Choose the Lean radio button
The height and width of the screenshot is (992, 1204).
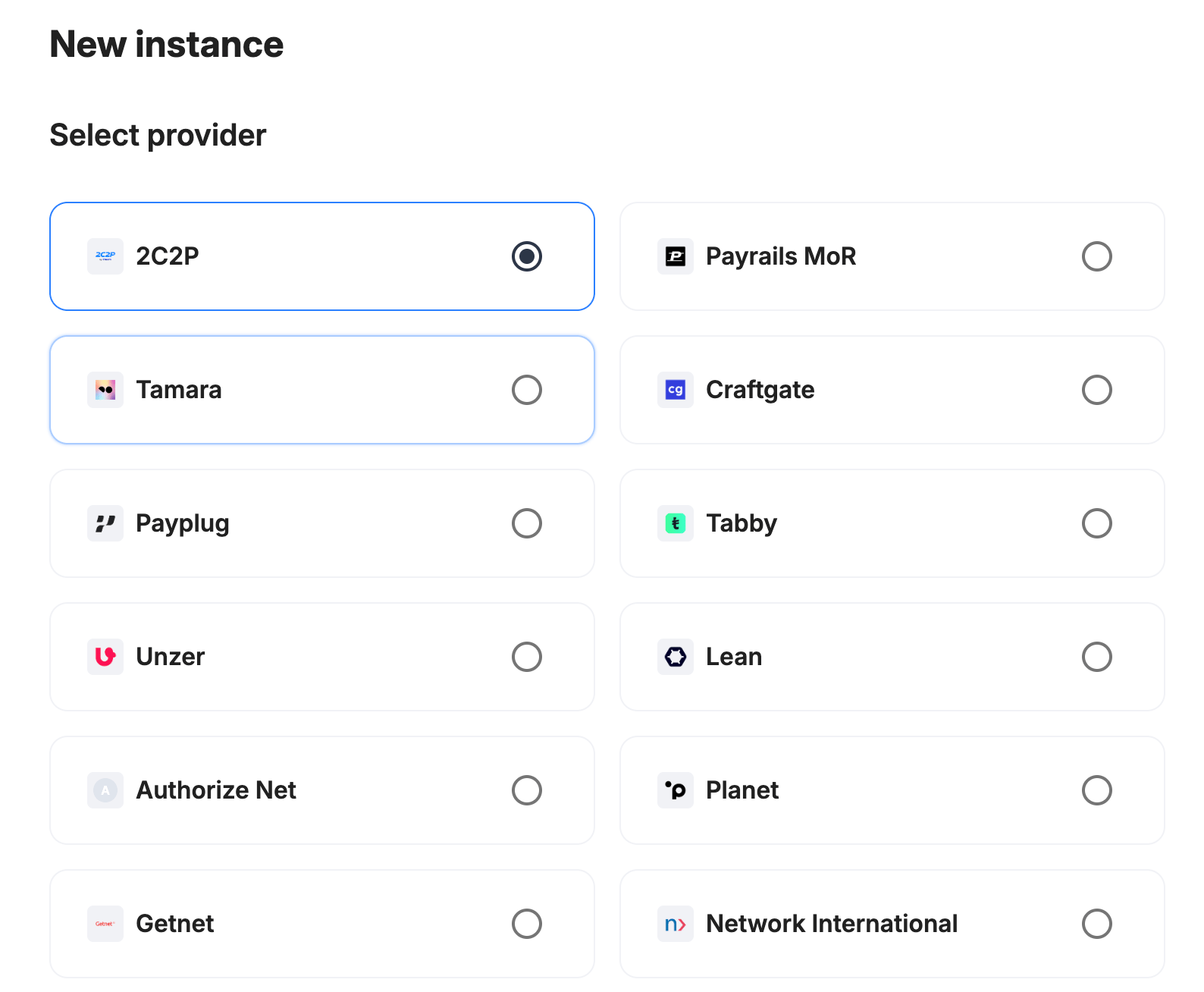pyautogui.click(x=1097, y=657)
